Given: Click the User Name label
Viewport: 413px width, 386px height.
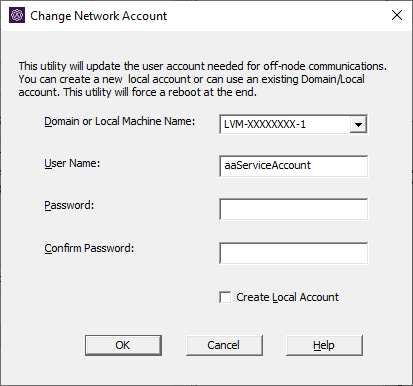Looking at the screenshot, I should [72, 163].
